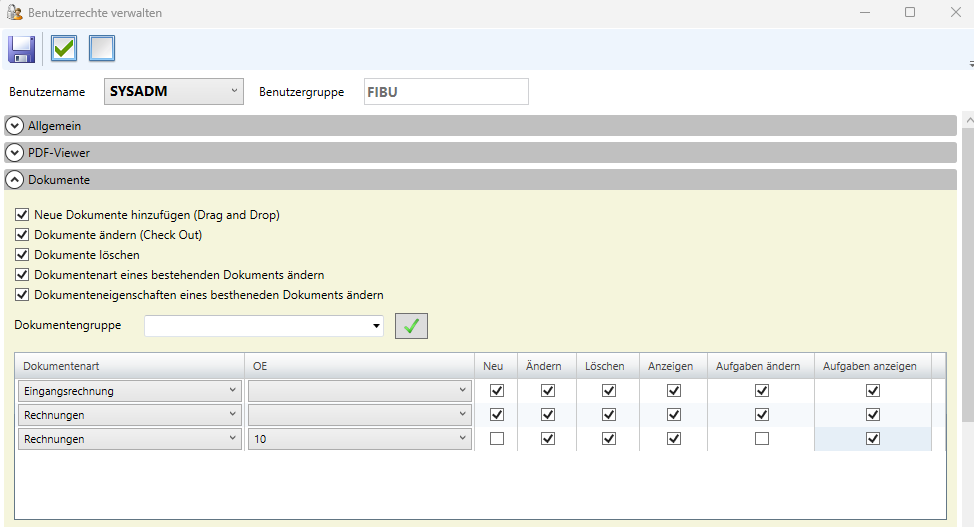This screenshot has width=974, height=527.
Task: Click the Benutzergruppe FIBU field
Action: tap(445, 92)
